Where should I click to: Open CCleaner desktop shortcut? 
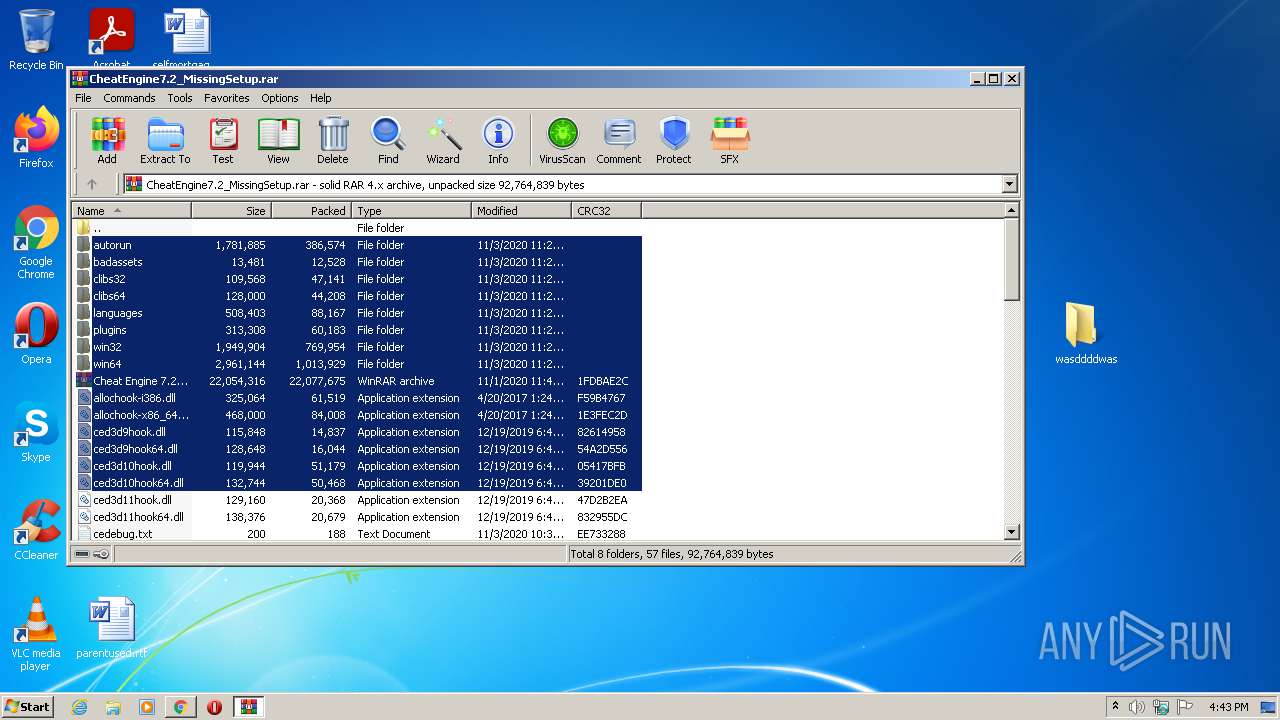36,530
